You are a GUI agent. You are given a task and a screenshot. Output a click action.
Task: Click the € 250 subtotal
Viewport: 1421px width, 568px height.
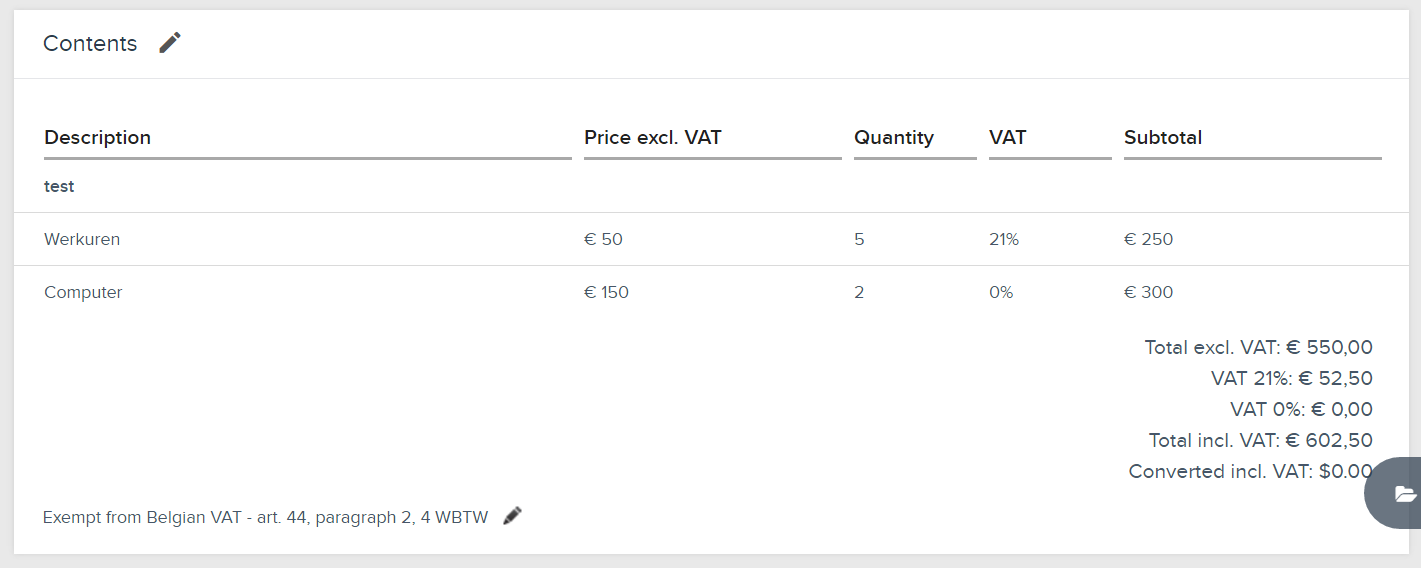pos(1148,239)
